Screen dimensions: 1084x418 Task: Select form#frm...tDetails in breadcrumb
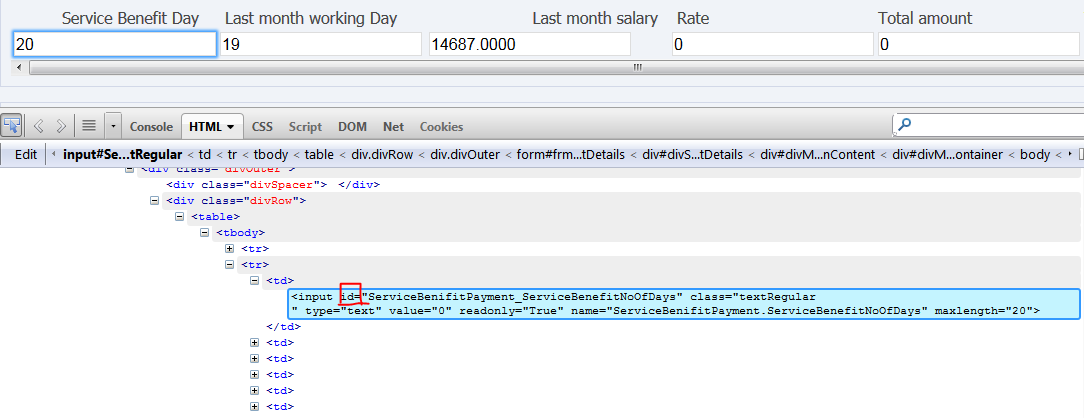coord(568,155)
